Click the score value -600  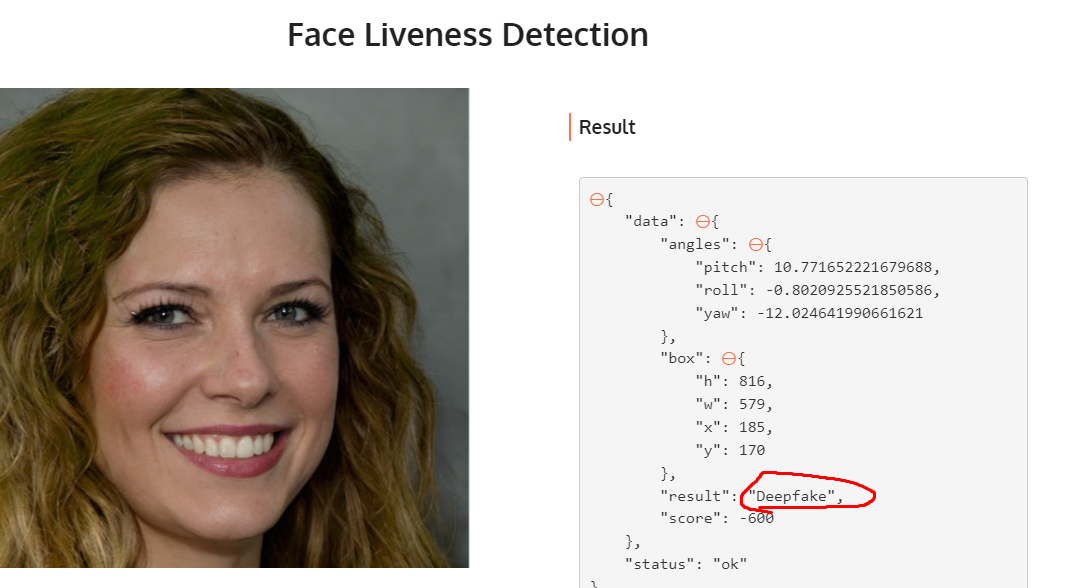pyautogui.click(x=756, y=519)
